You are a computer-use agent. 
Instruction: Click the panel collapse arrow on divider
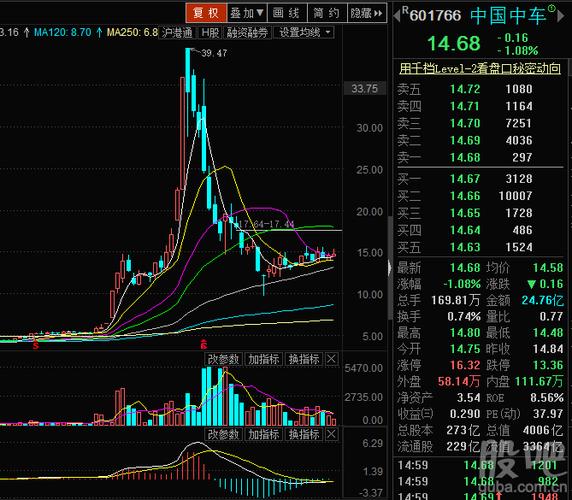pos(390,268)
